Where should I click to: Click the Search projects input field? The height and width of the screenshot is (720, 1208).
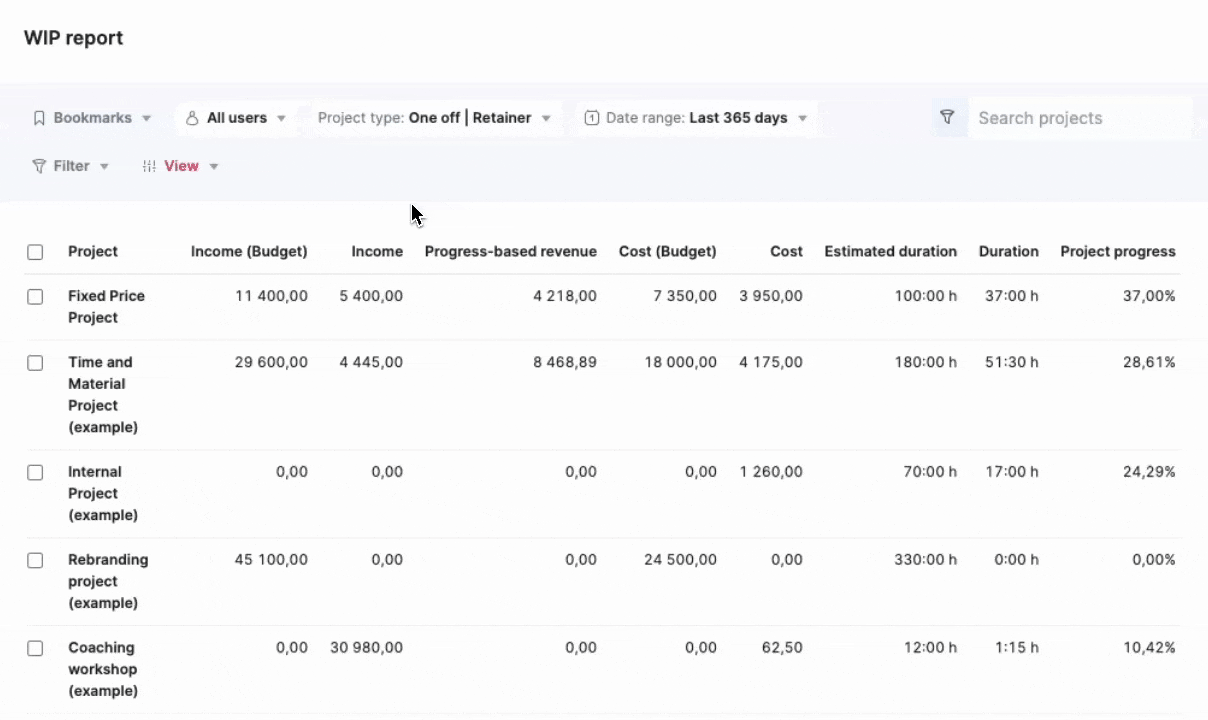tap(1080, 118)
